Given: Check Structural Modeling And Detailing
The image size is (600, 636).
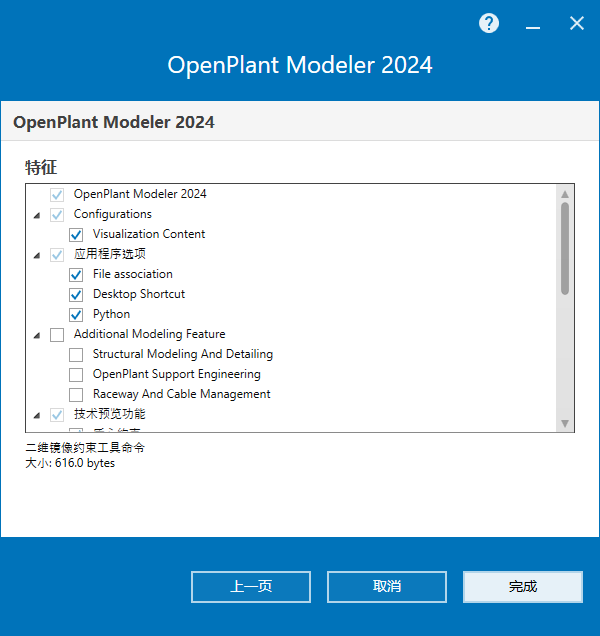Looking at the screenshot, I should pos(76,355).
